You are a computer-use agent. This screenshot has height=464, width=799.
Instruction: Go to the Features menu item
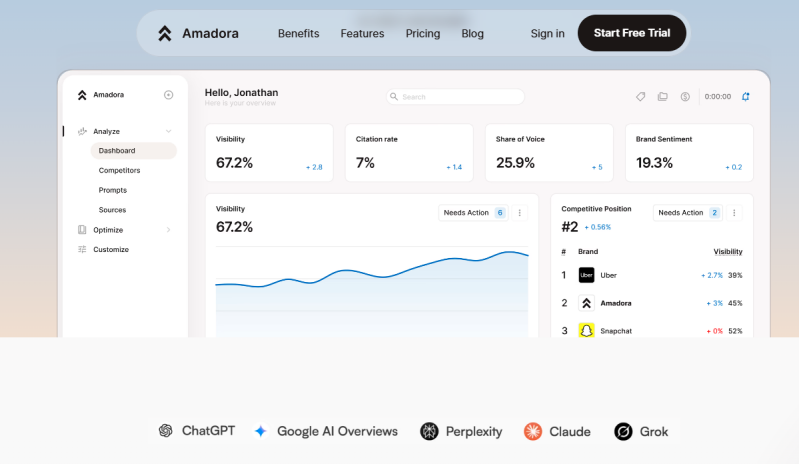point(362,33)
